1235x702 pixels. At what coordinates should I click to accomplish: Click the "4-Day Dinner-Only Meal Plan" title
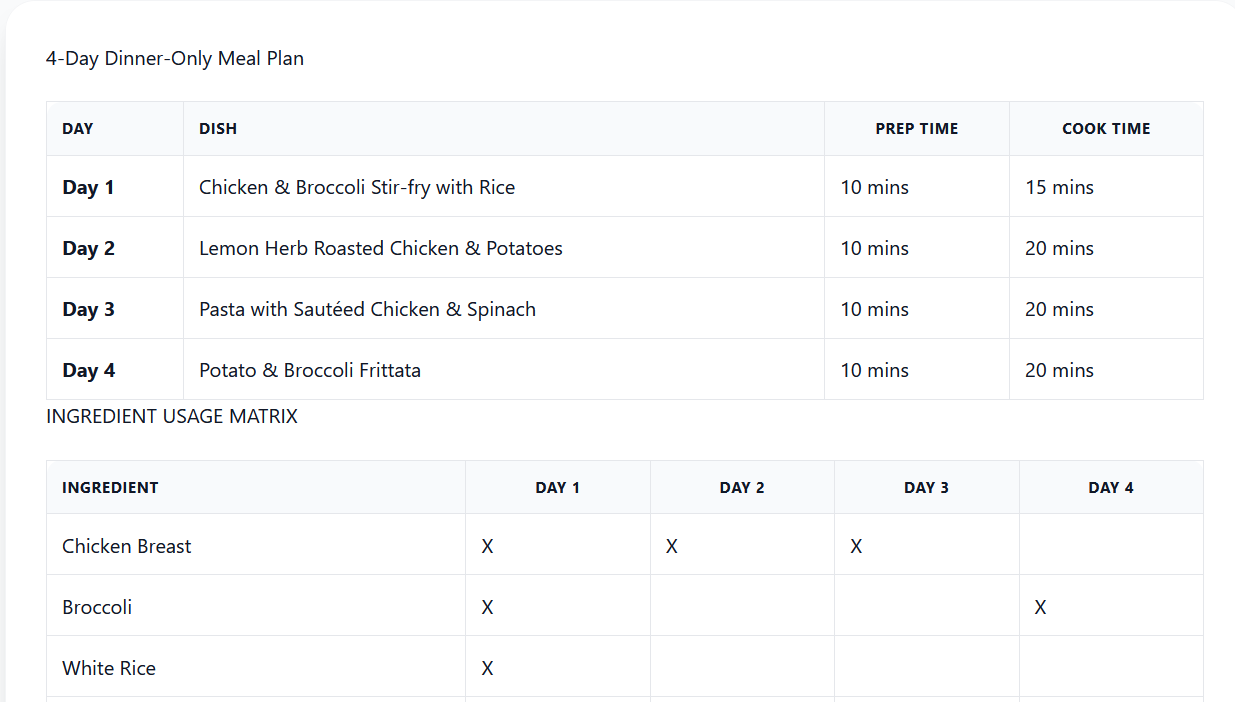tap(175, 59)
